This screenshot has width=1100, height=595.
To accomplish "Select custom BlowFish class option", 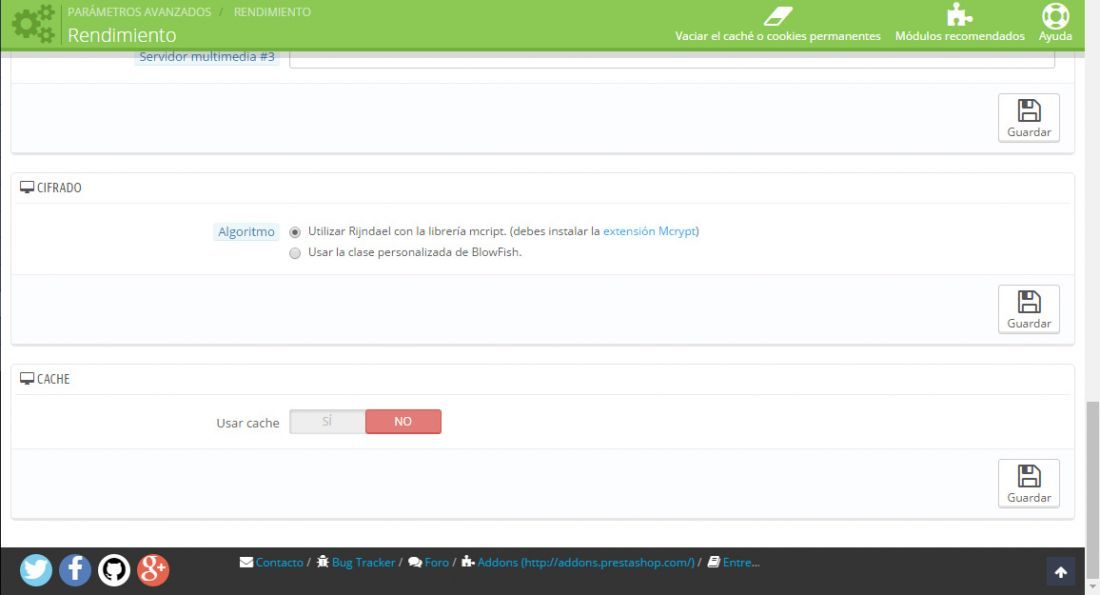I will [295, 253].
